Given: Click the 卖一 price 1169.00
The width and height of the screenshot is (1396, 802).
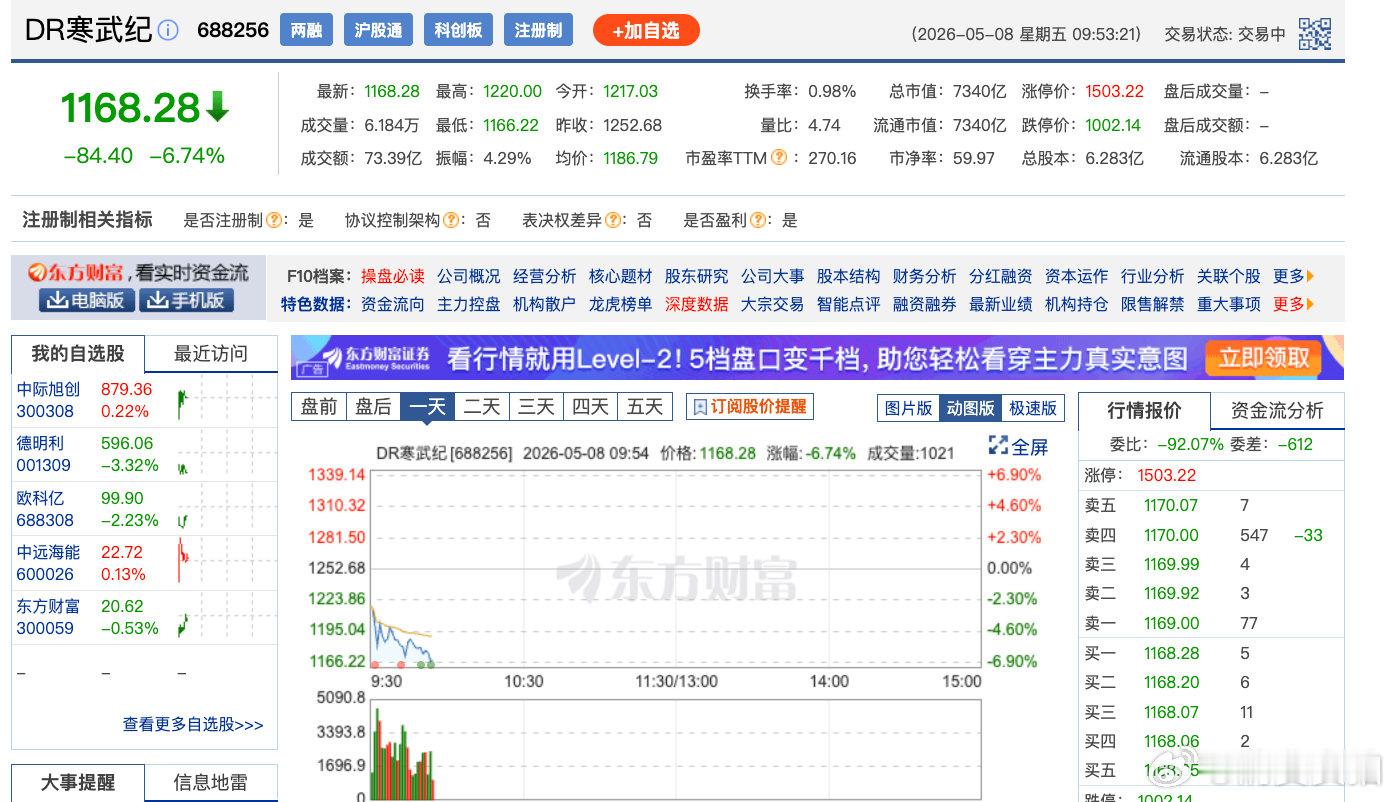Looking at the screenshot, I should click(x=1171, y=623).
